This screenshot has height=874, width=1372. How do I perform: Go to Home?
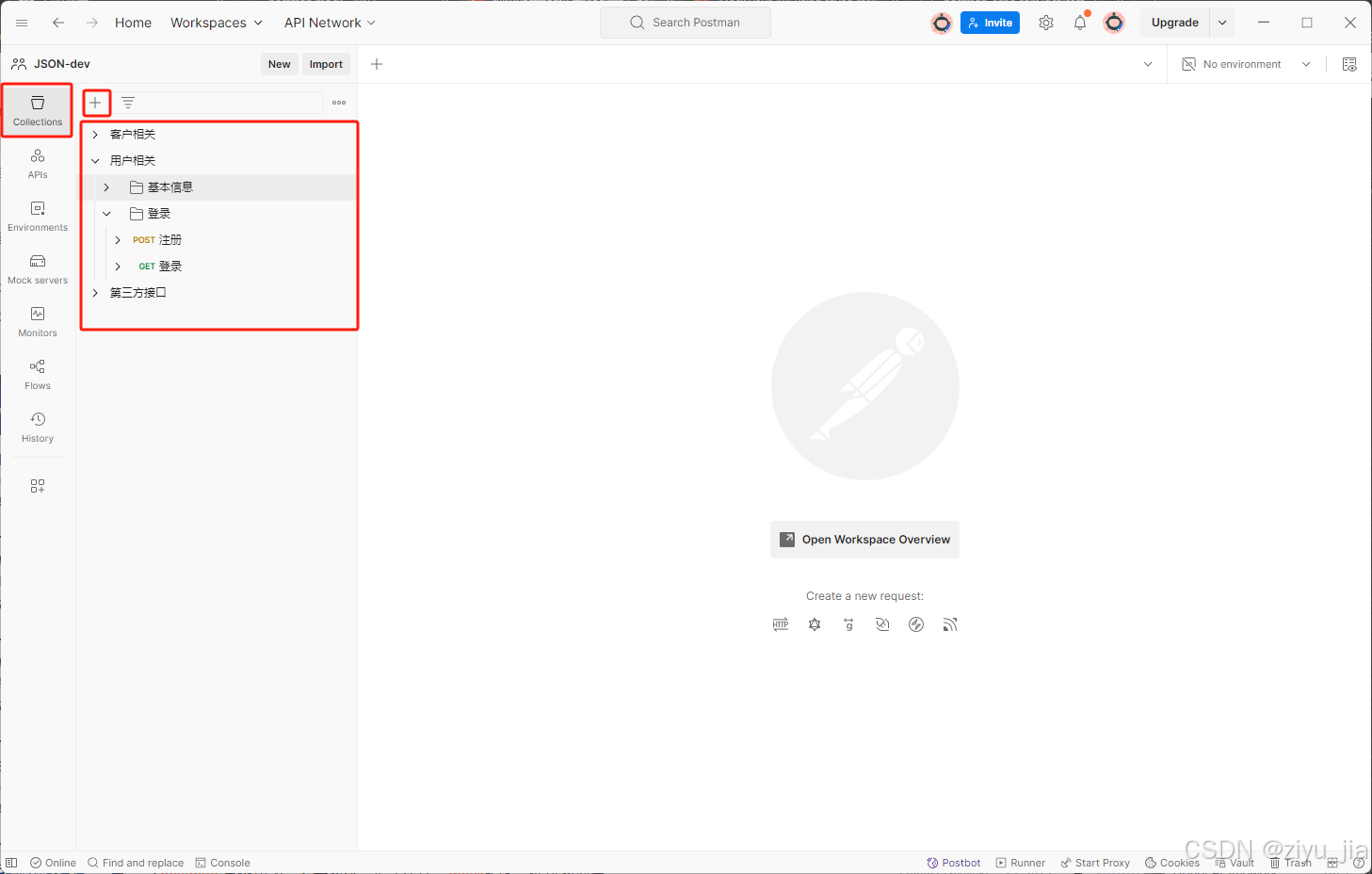(133, 23)
